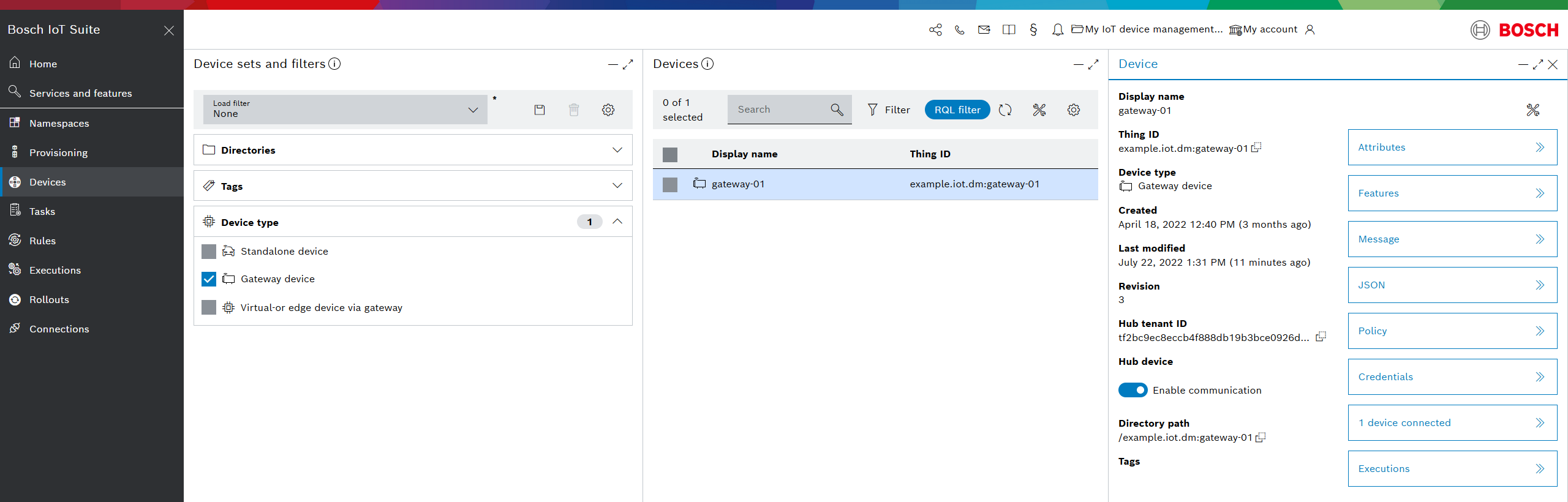The height and width of the screenshot is (502, 1568).
Task: Click the Bosch logo
Action: point(1515,30)
